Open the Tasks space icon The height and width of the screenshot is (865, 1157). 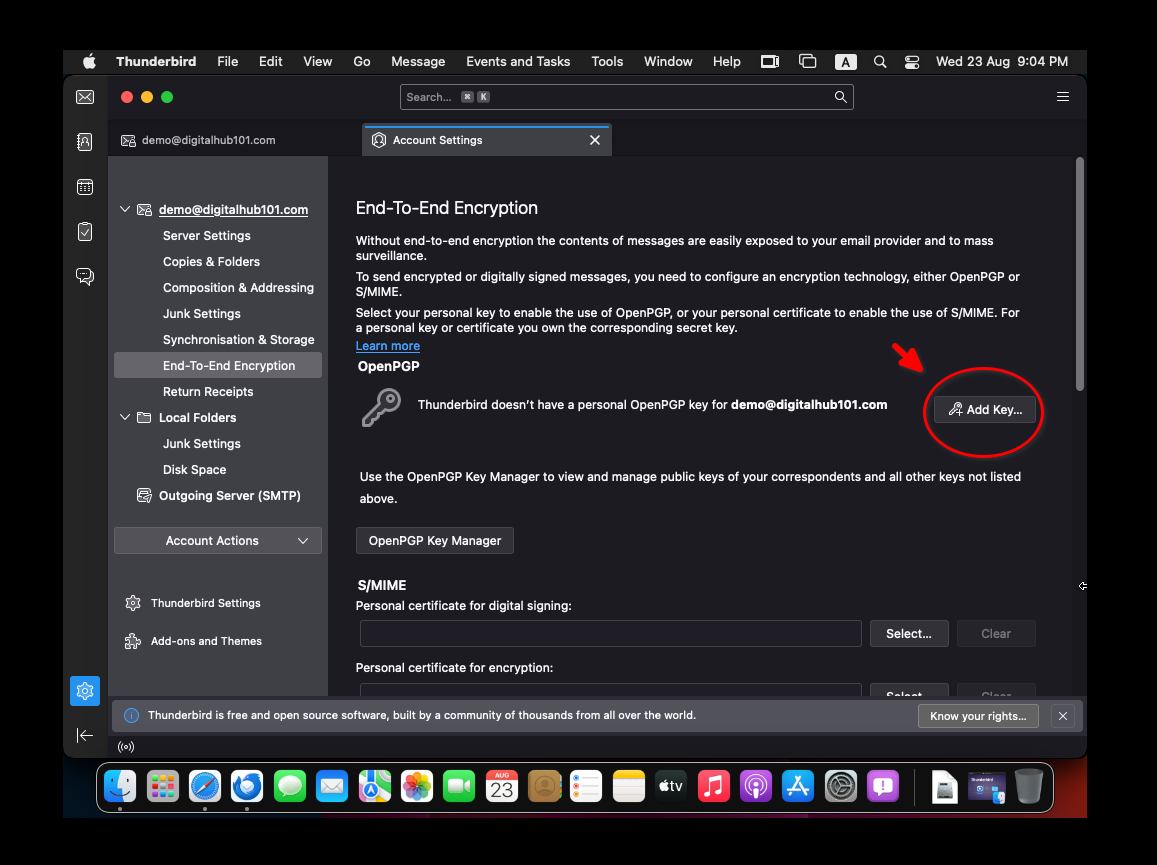pyautogui.click(x=85, y=232)
